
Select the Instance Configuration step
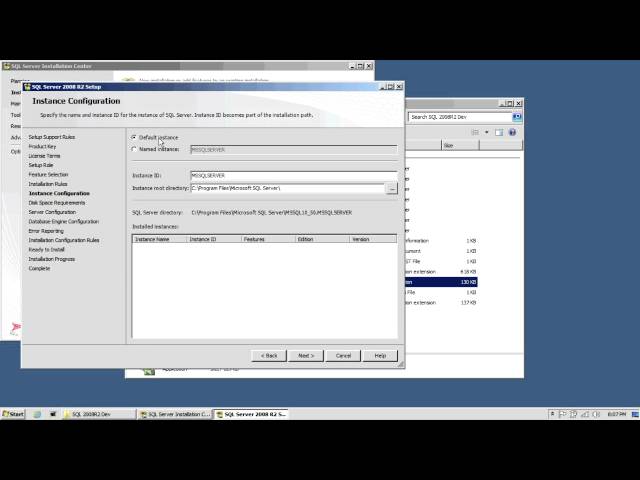pyautogui.click(x=59, y=193)
